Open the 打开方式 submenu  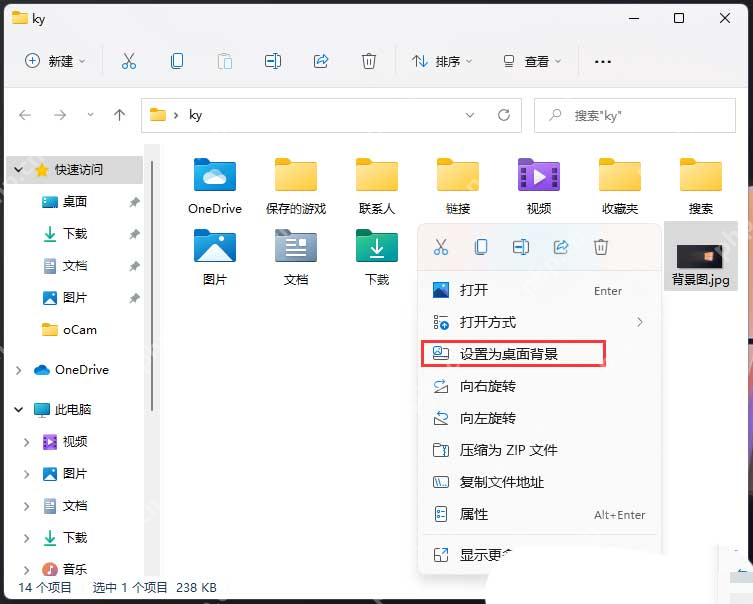pos(540,322)
